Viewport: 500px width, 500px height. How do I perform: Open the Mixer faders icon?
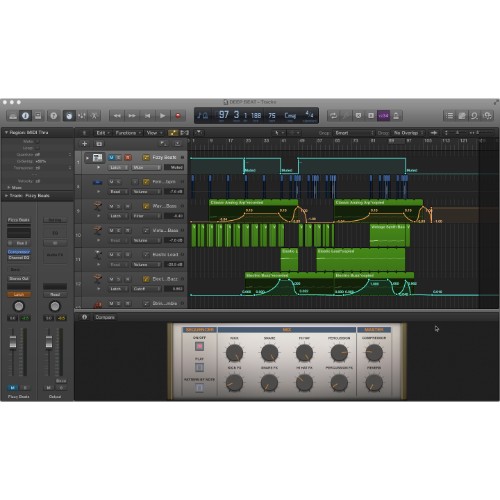[x=82, y=116]
